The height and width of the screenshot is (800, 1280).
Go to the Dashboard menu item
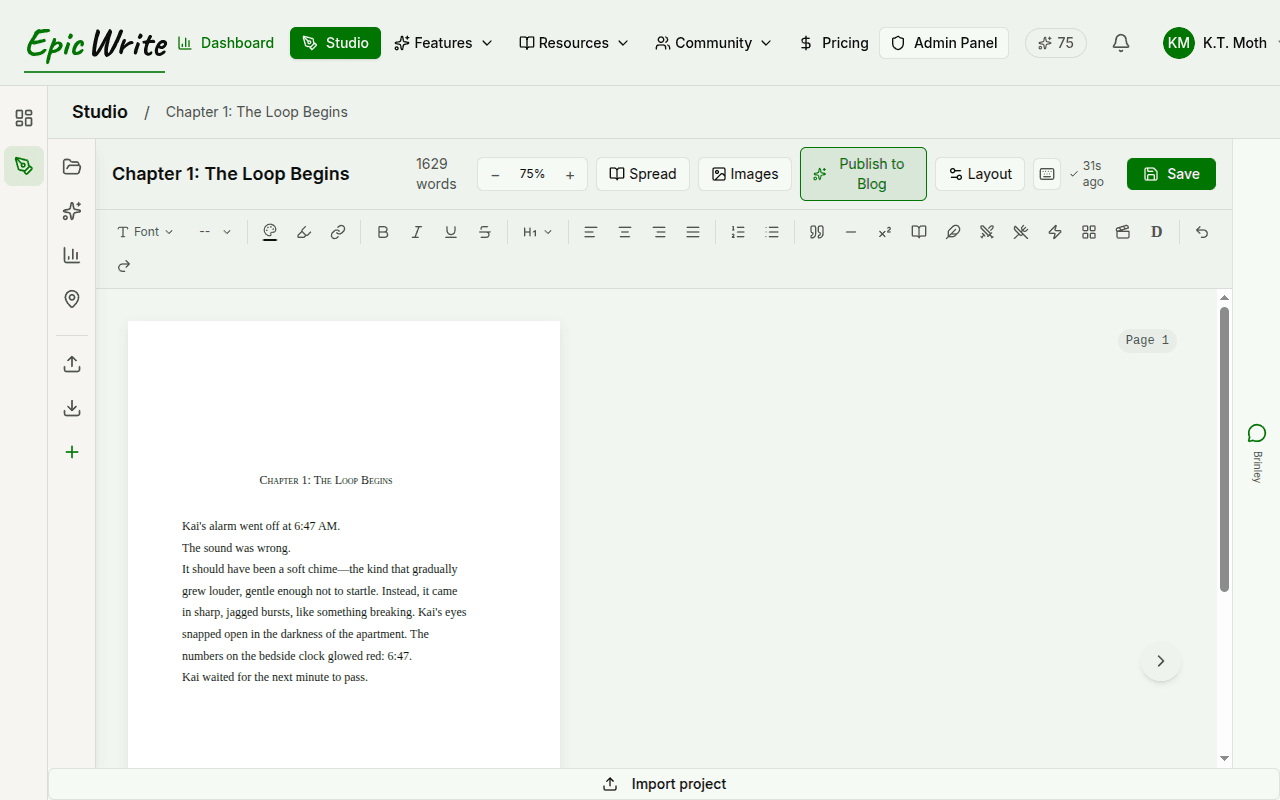[225, 43]
